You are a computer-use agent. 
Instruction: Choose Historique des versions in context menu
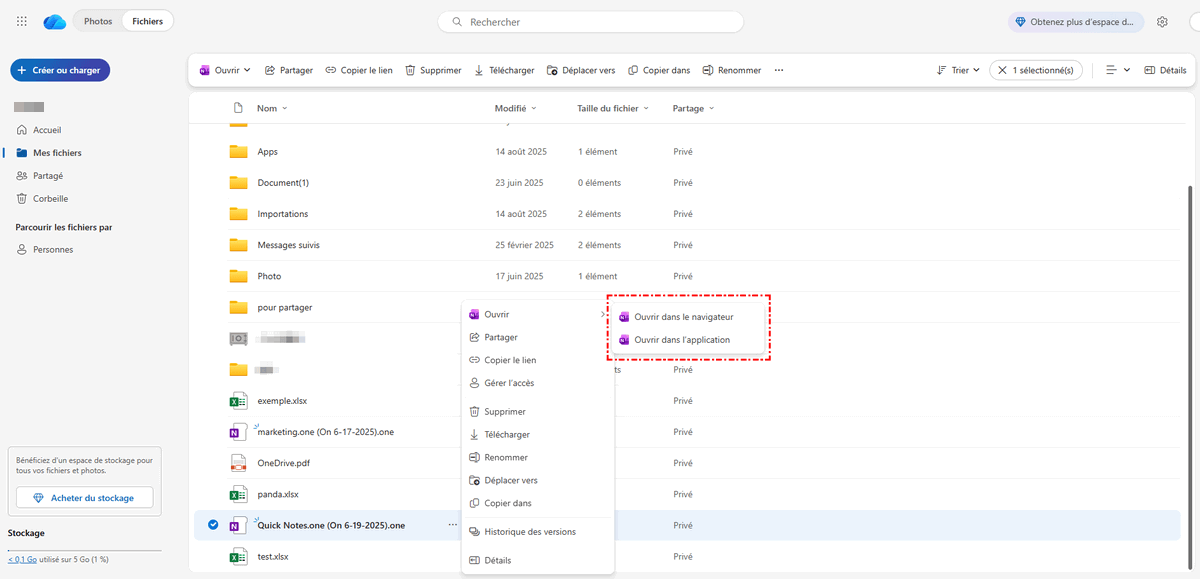click(x=529, y=532)
